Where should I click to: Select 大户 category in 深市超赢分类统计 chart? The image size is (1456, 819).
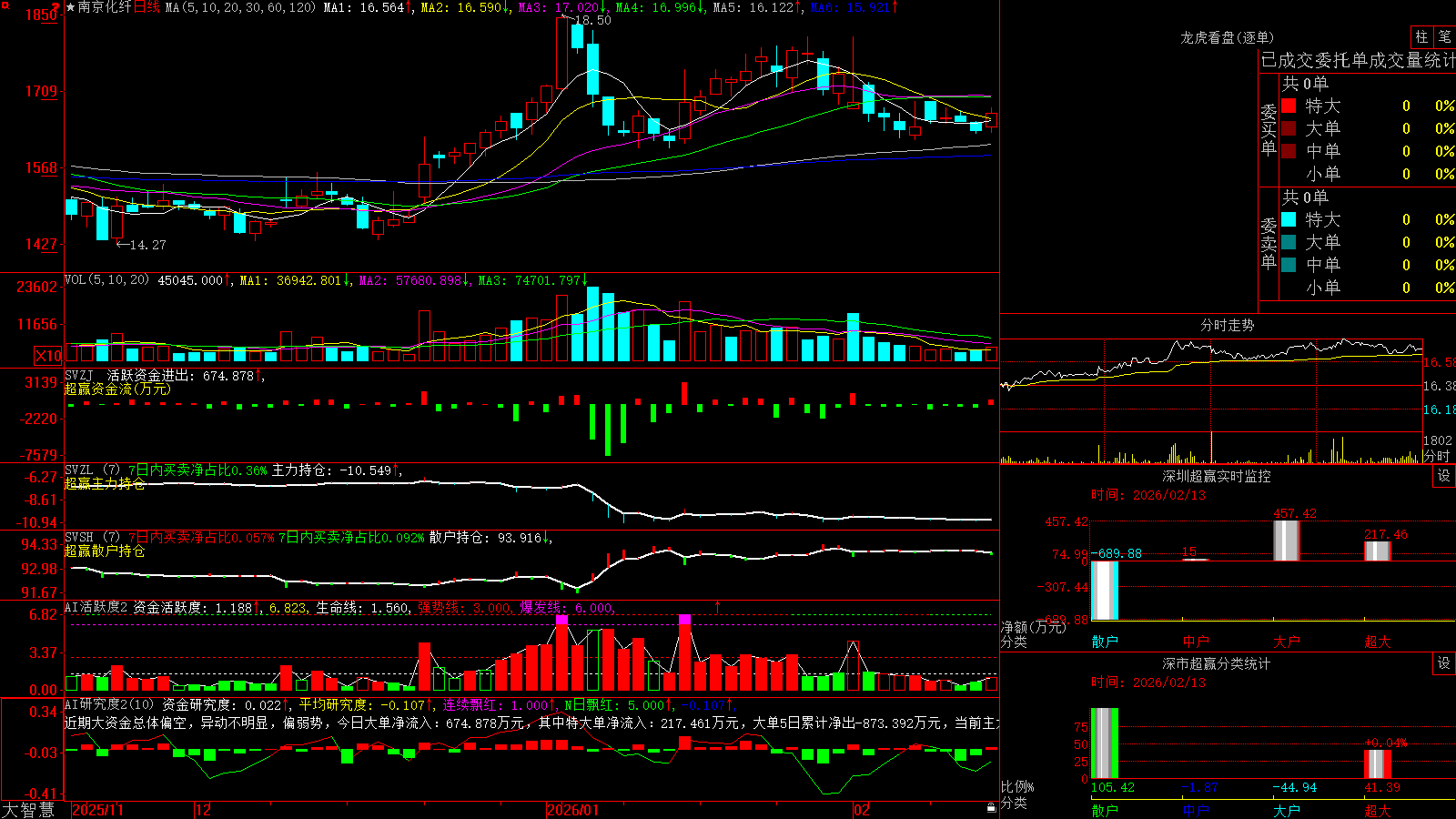pyautogui.click(x=1287, y=810)
